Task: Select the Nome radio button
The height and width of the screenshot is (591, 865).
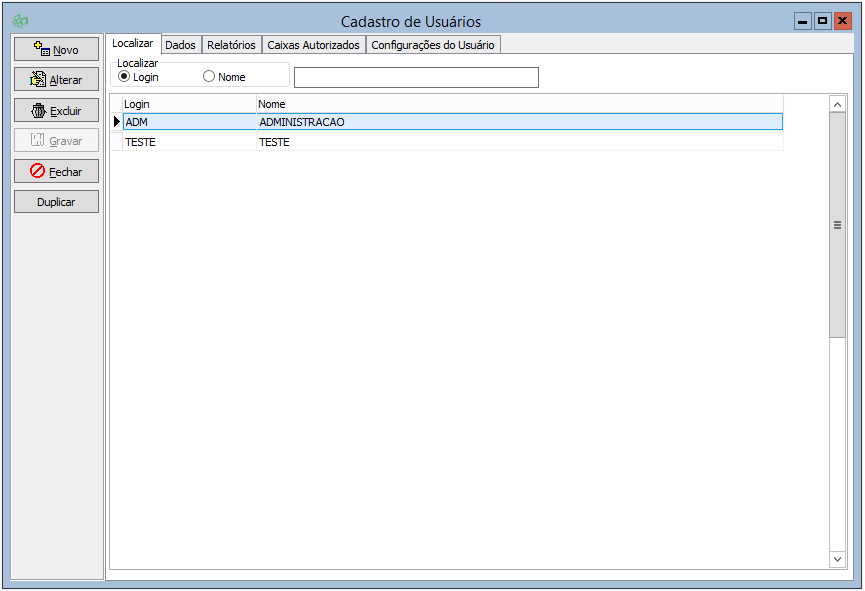Action: pyautogui.click(x=209, y=77)
